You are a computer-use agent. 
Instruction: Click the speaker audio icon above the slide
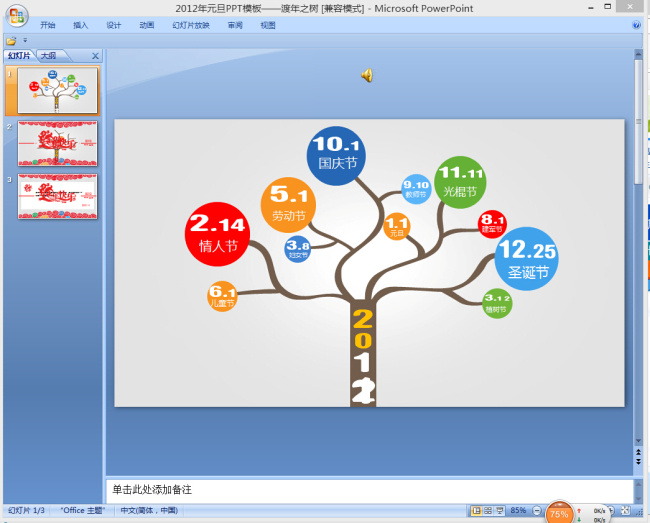[367, 75]
